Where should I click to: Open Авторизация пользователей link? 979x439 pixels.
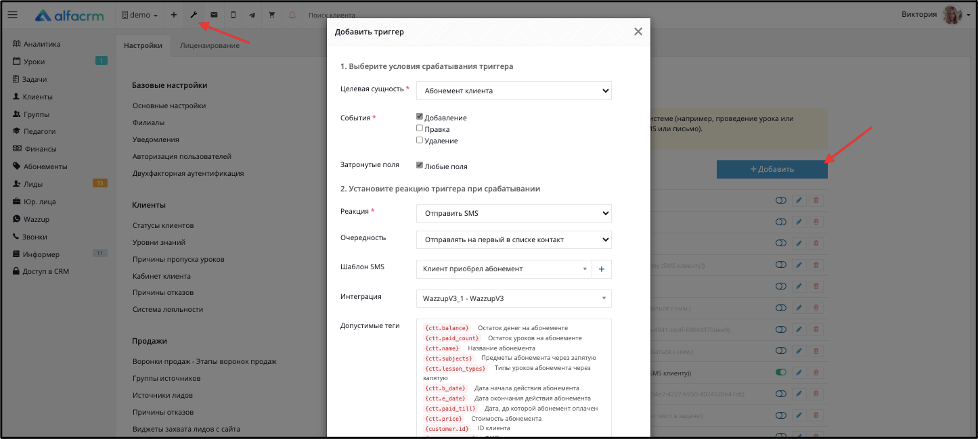click(x=182, y=156)
